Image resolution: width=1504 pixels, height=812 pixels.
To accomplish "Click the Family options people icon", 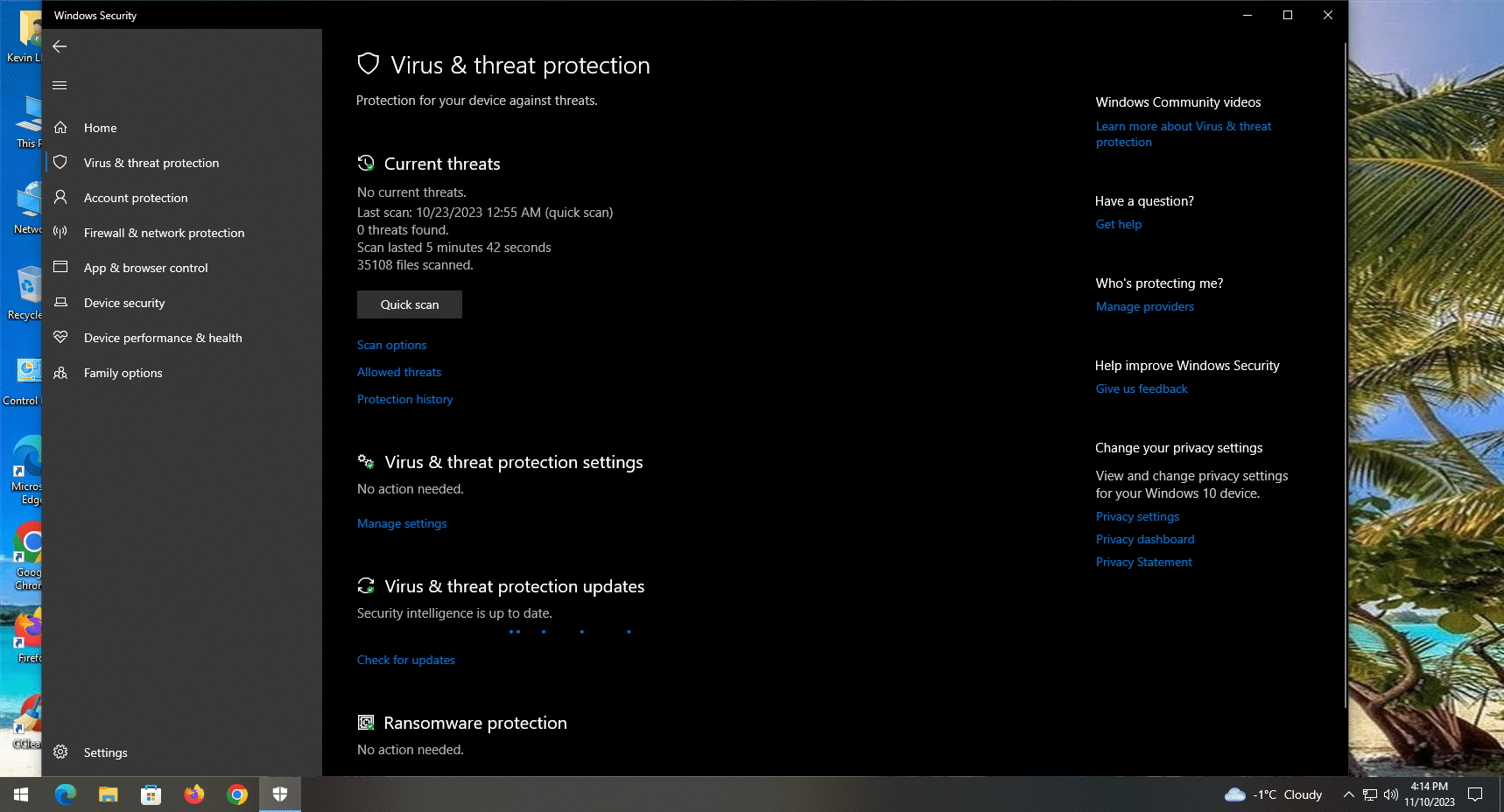I will coord(60,373).
